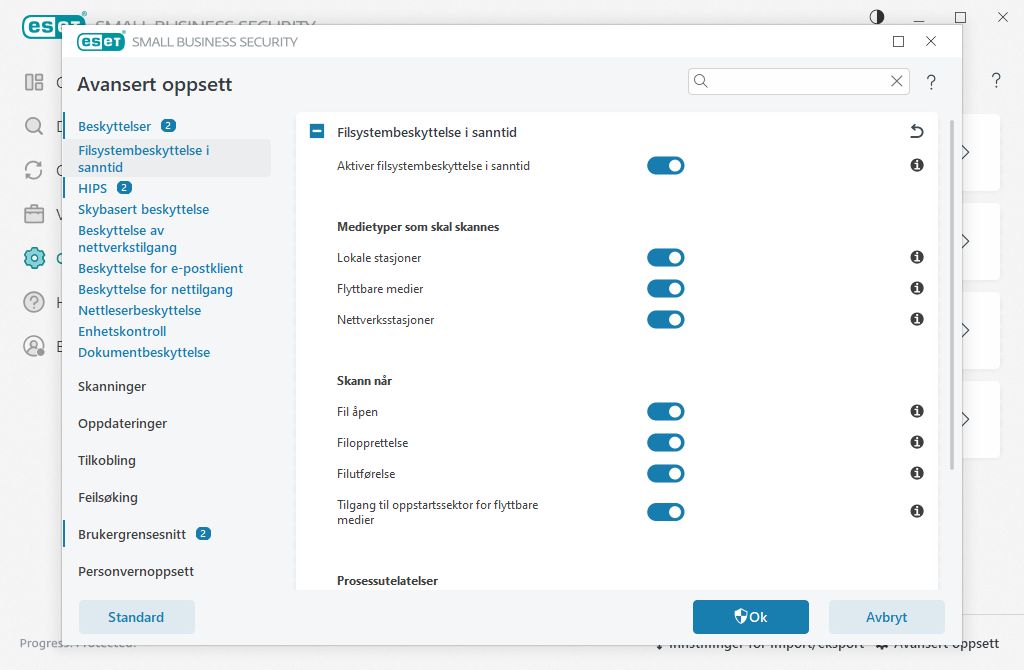Screen dimensions: 1024x670
Task: Disable the Filutførelse scan toggle
Action: tap(666, 473)
